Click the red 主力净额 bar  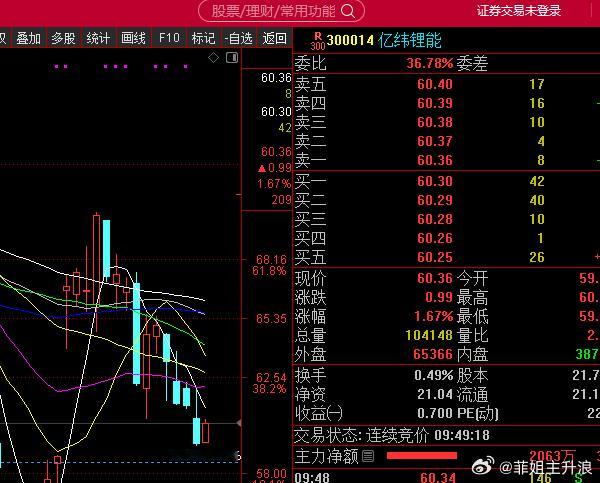422,456
